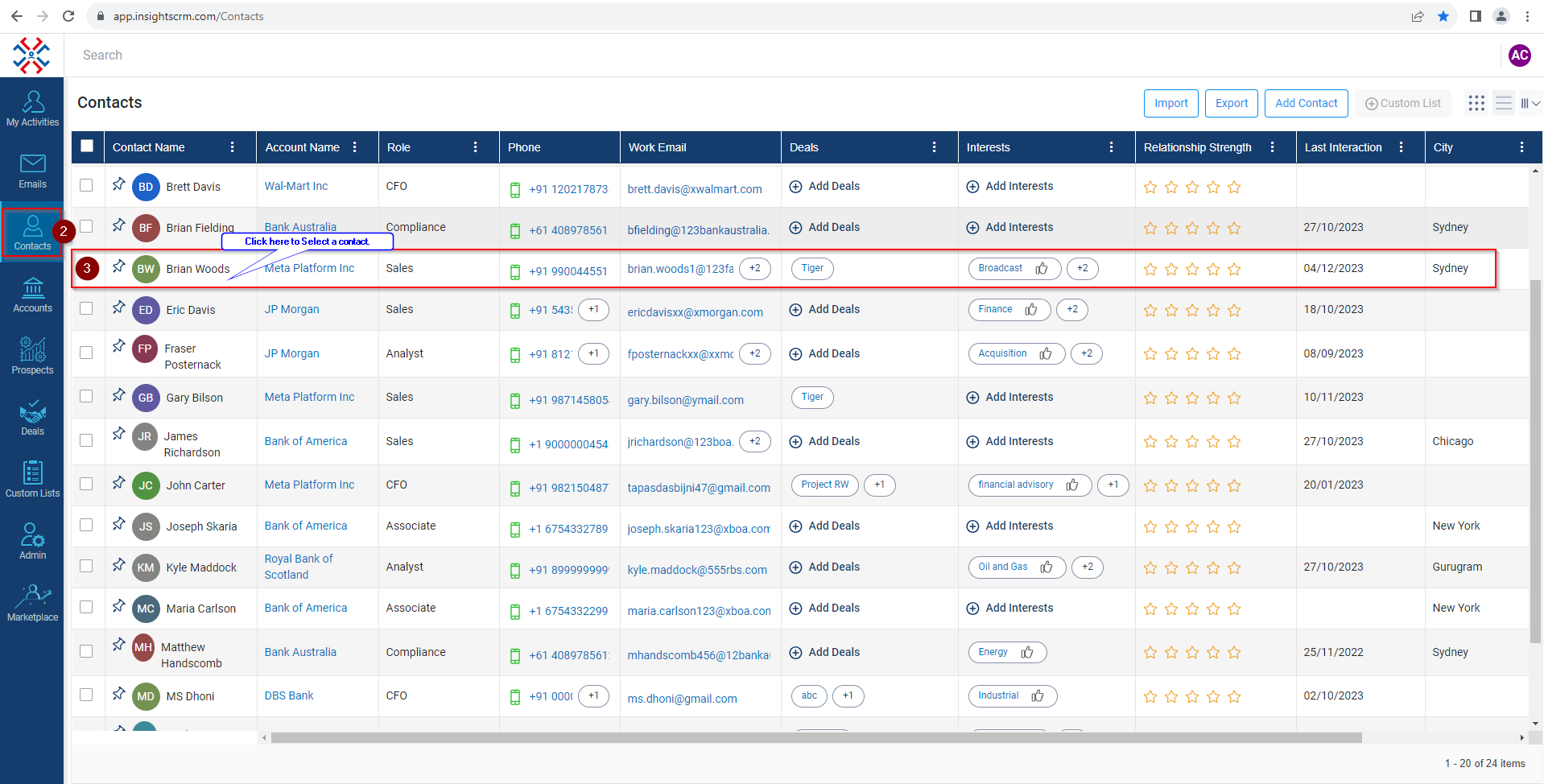Open My Activities in sidebar

click(x=32, y=109)
